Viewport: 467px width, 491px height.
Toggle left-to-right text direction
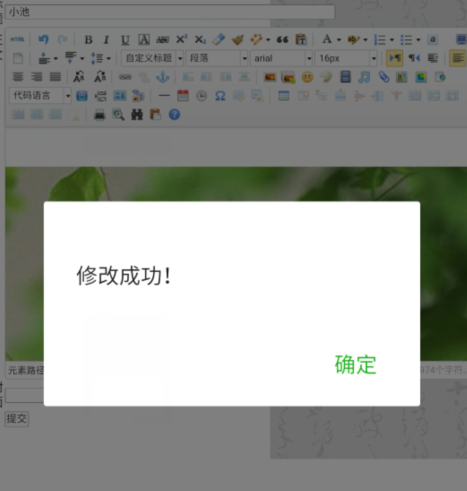pos(395,58)
